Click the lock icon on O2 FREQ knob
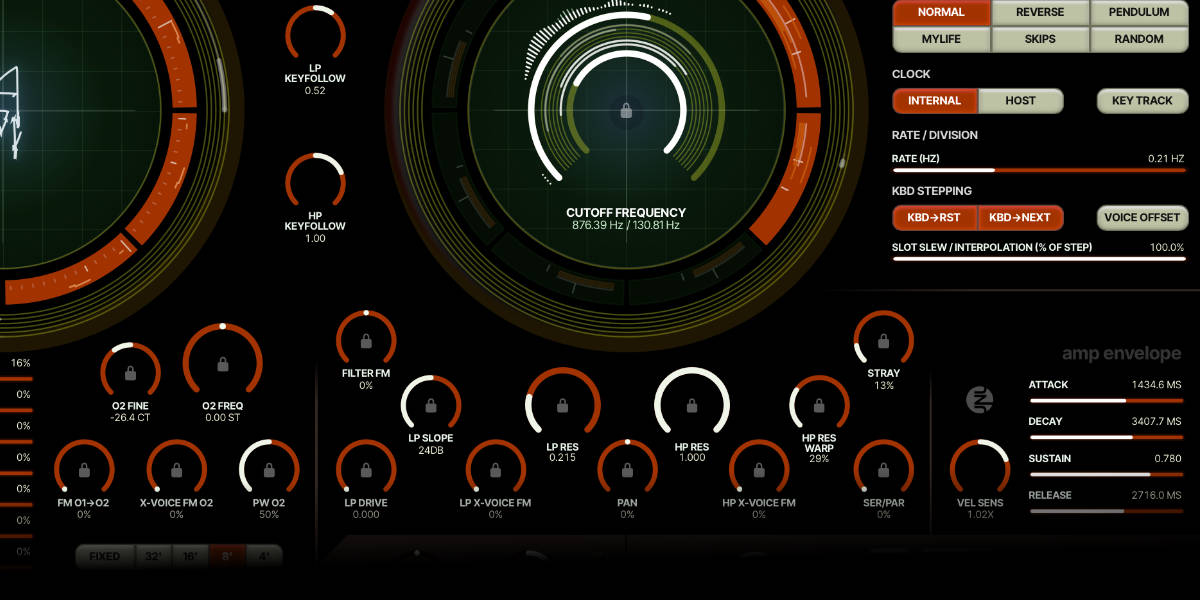This screenshot has width=1200, height=600. (222, 365)
